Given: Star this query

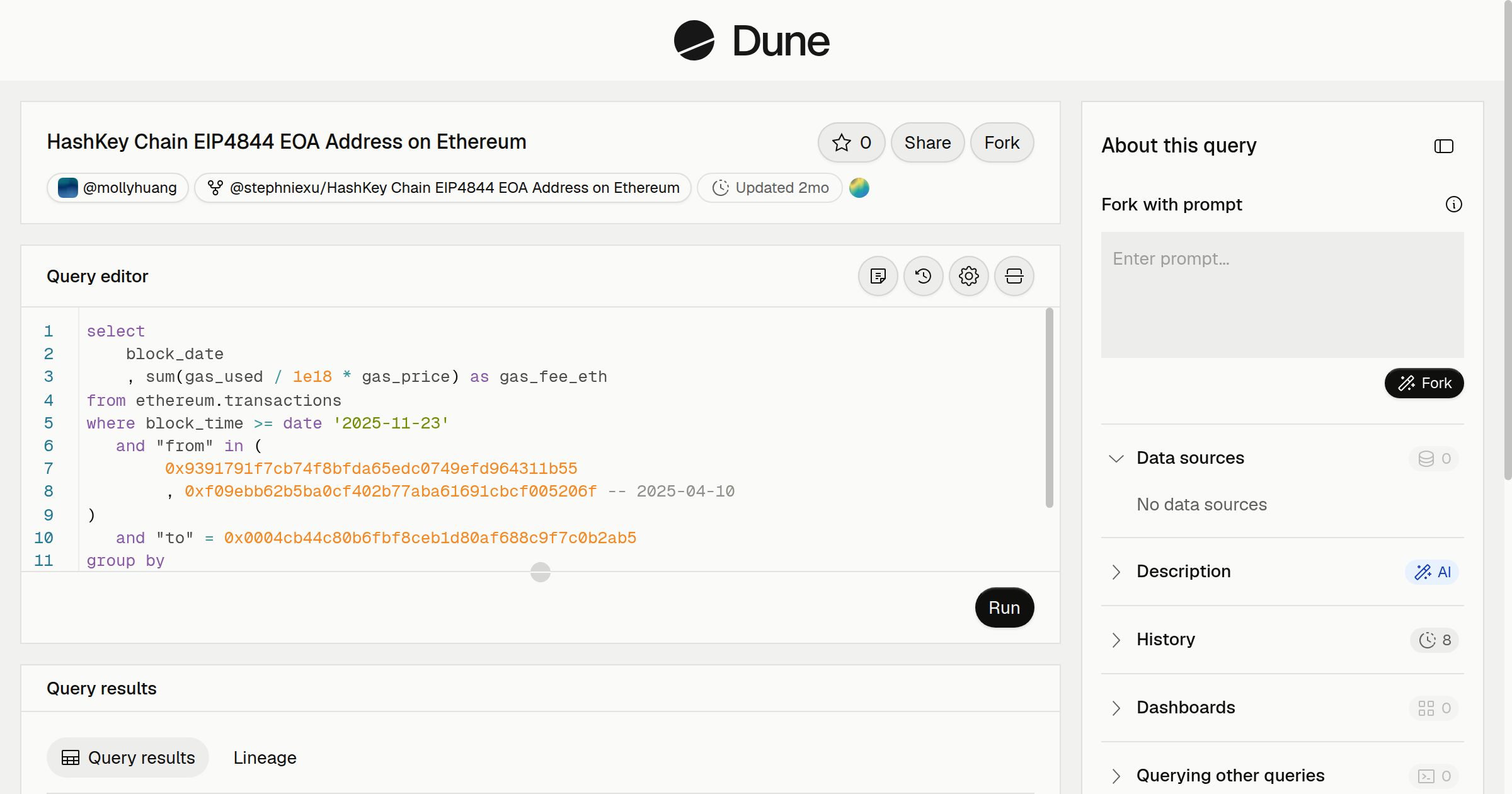Looking at the screenshot, I should pyautogui.click(x=851, y=142).
